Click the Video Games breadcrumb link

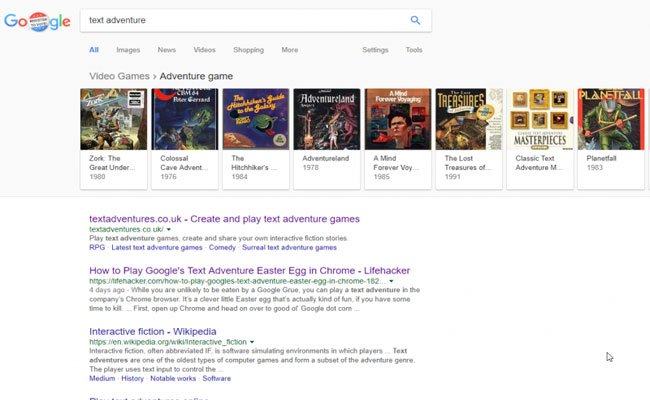119,76
